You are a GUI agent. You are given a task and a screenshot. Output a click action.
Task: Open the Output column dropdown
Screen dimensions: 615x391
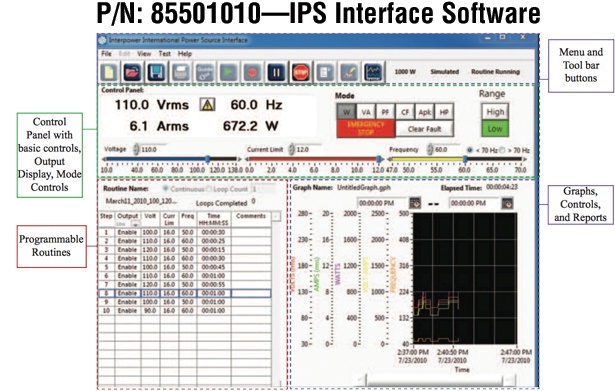point(135,224)
